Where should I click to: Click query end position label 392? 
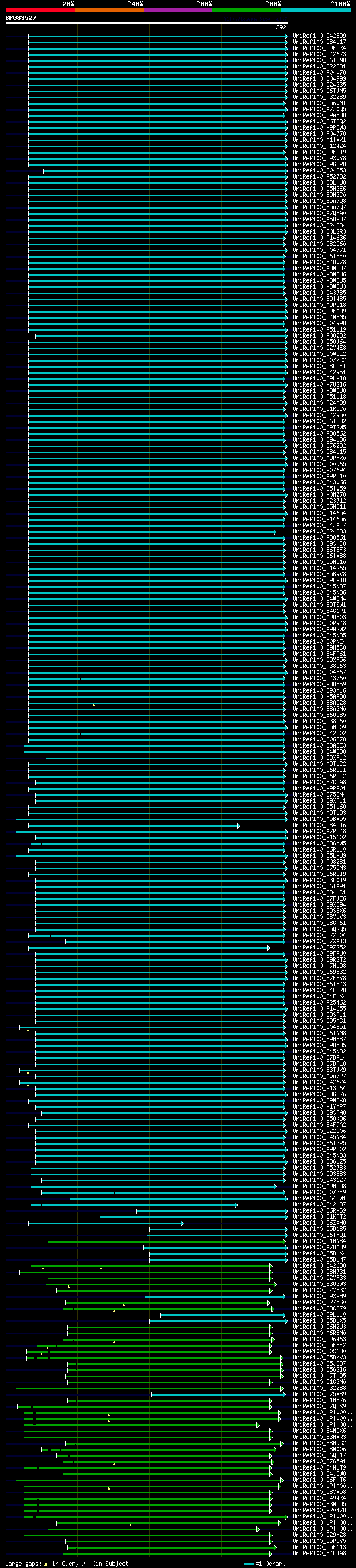coord(281,28)
